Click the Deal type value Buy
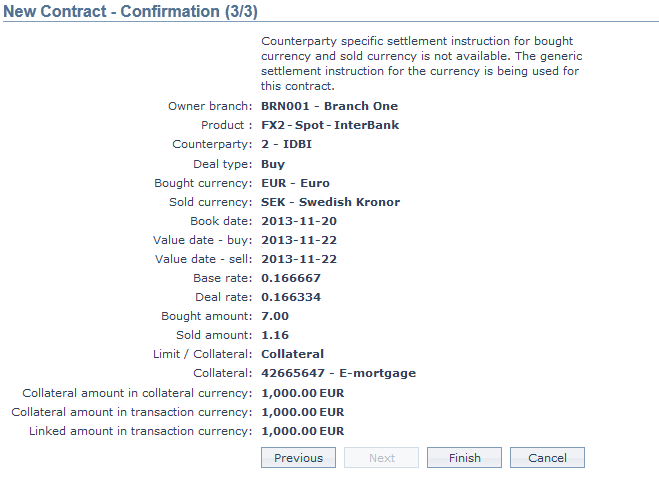 click(x=273, y=164)
